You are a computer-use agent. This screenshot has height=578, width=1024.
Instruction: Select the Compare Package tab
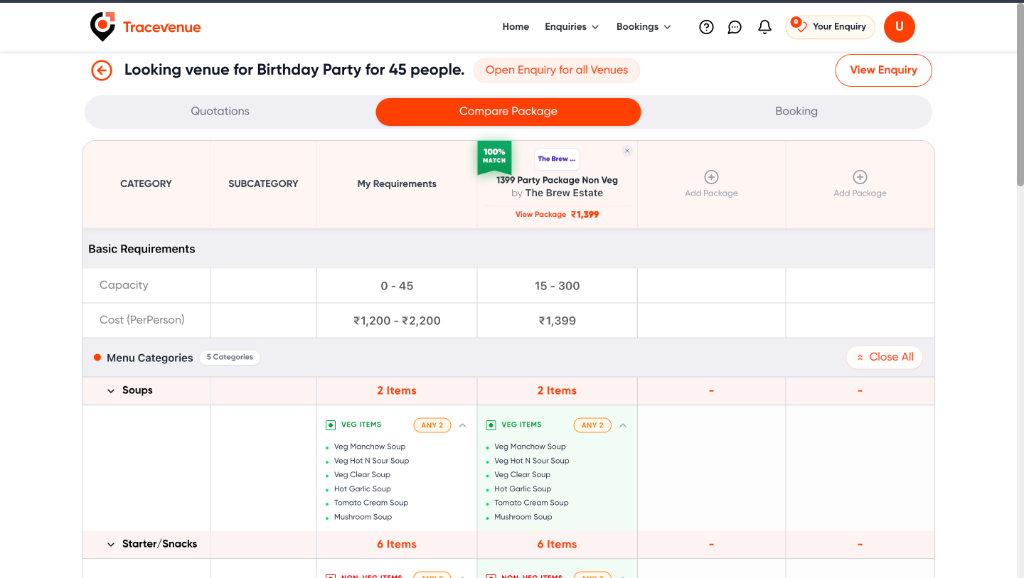pyautogui.click(x=508, y=112)
